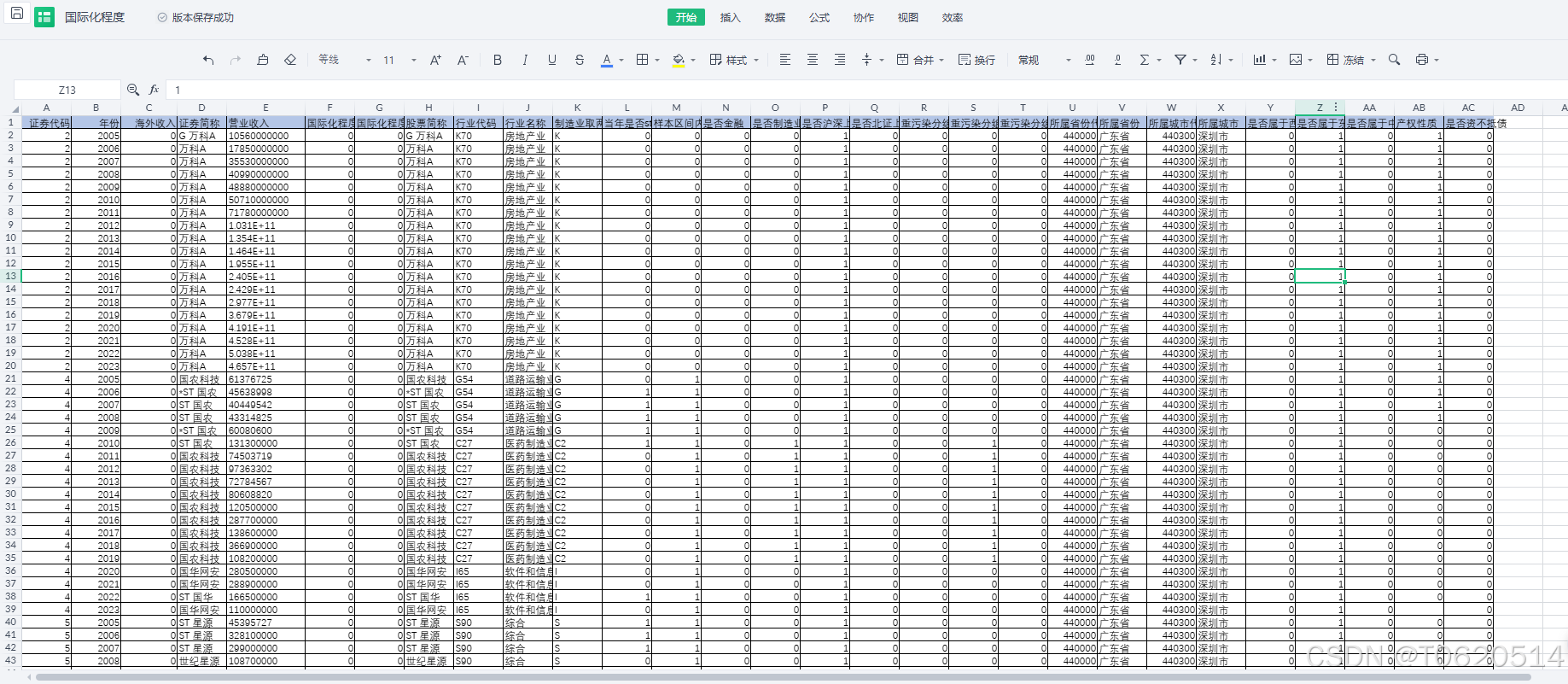Select column header AD

click(1518, 108)
